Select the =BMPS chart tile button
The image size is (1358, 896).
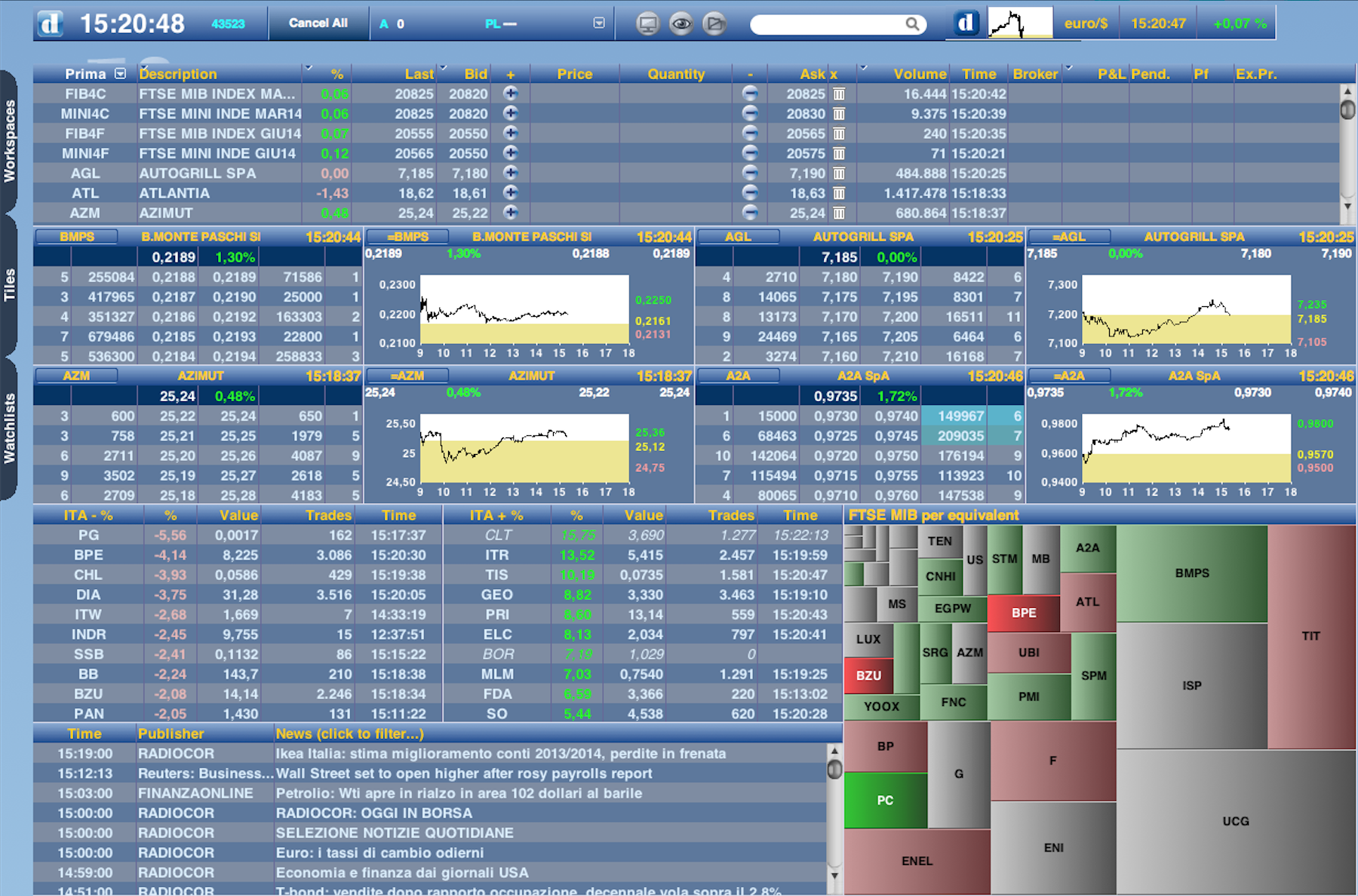tap(407, 237)
